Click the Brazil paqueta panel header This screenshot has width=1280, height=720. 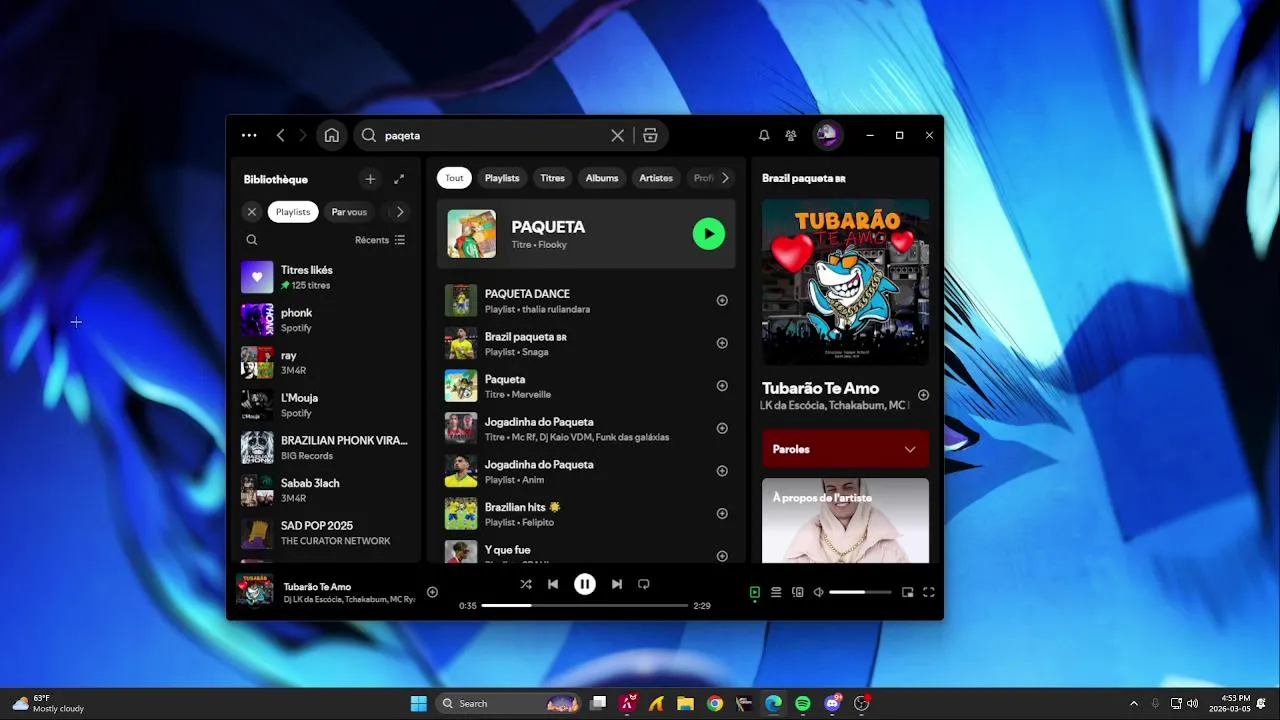804,179
